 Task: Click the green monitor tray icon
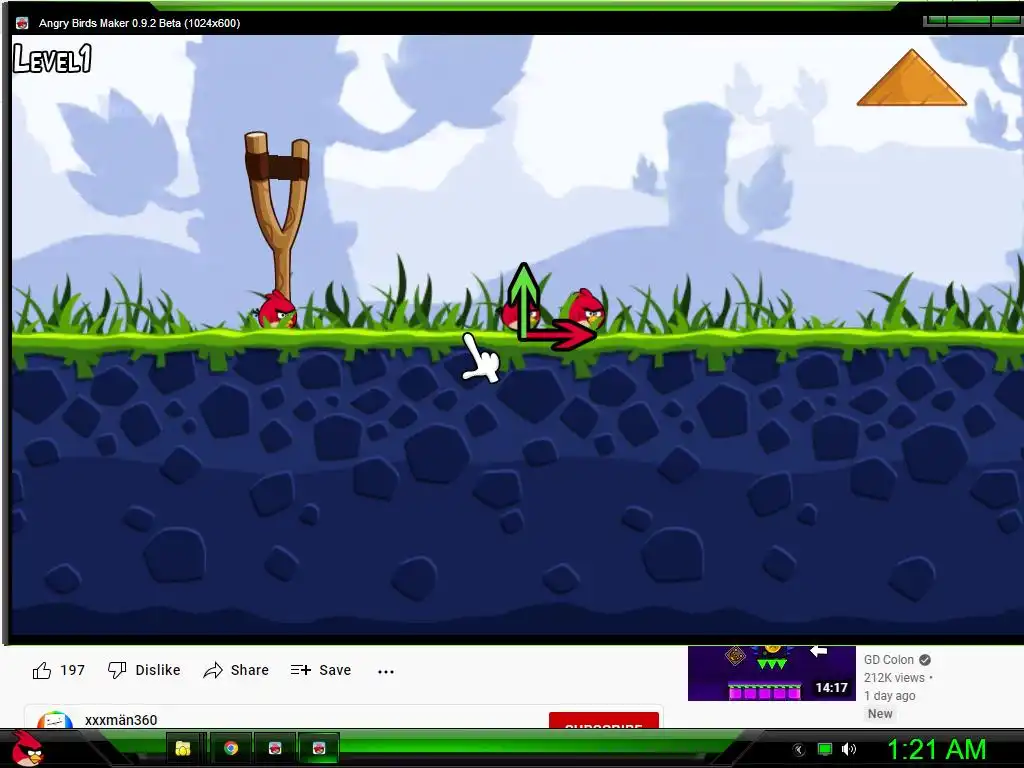(x=825, y=749)
